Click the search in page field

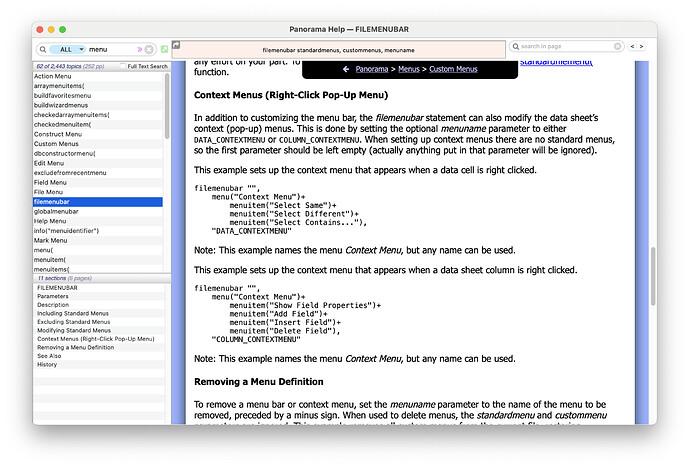coord(566,46)
